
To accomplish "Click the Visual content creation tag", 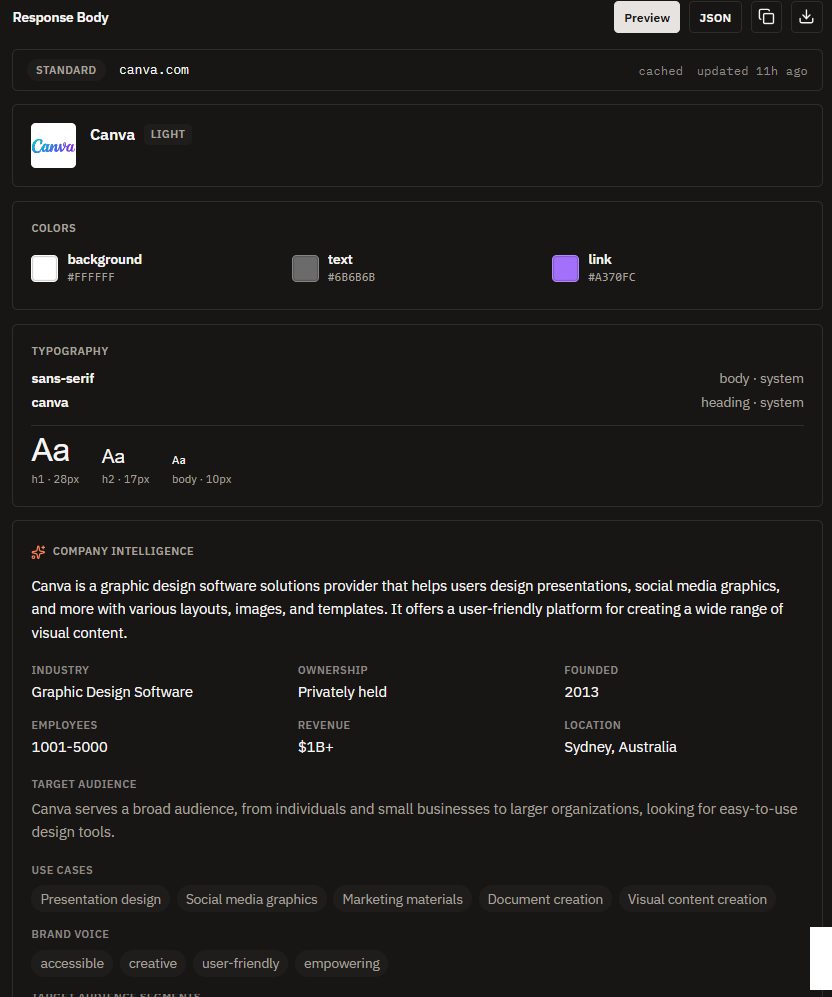I will coord(697,899).
